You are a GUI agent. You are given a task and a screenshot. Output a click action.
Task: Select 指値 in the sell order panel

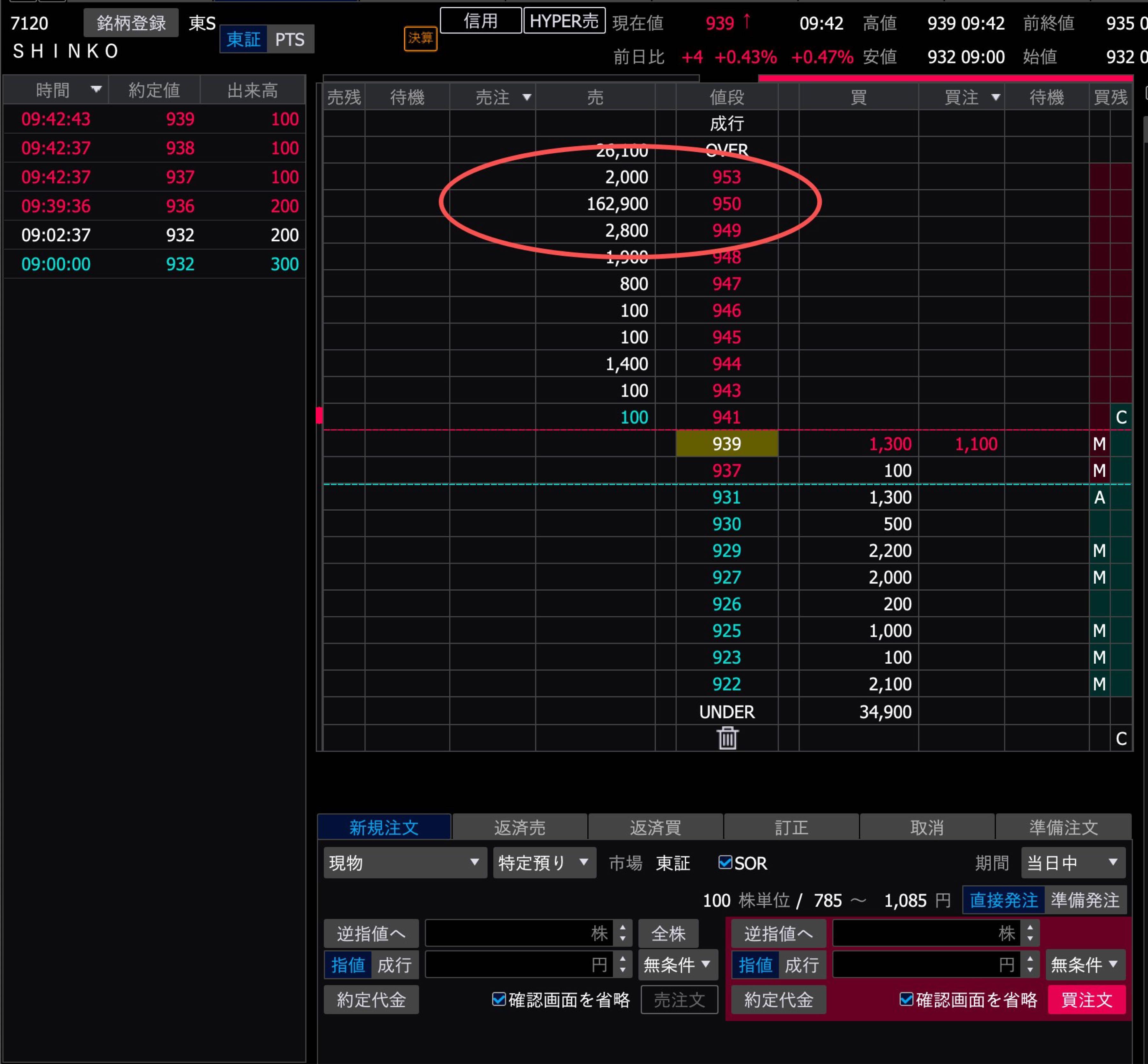click(x=348, y=965)
